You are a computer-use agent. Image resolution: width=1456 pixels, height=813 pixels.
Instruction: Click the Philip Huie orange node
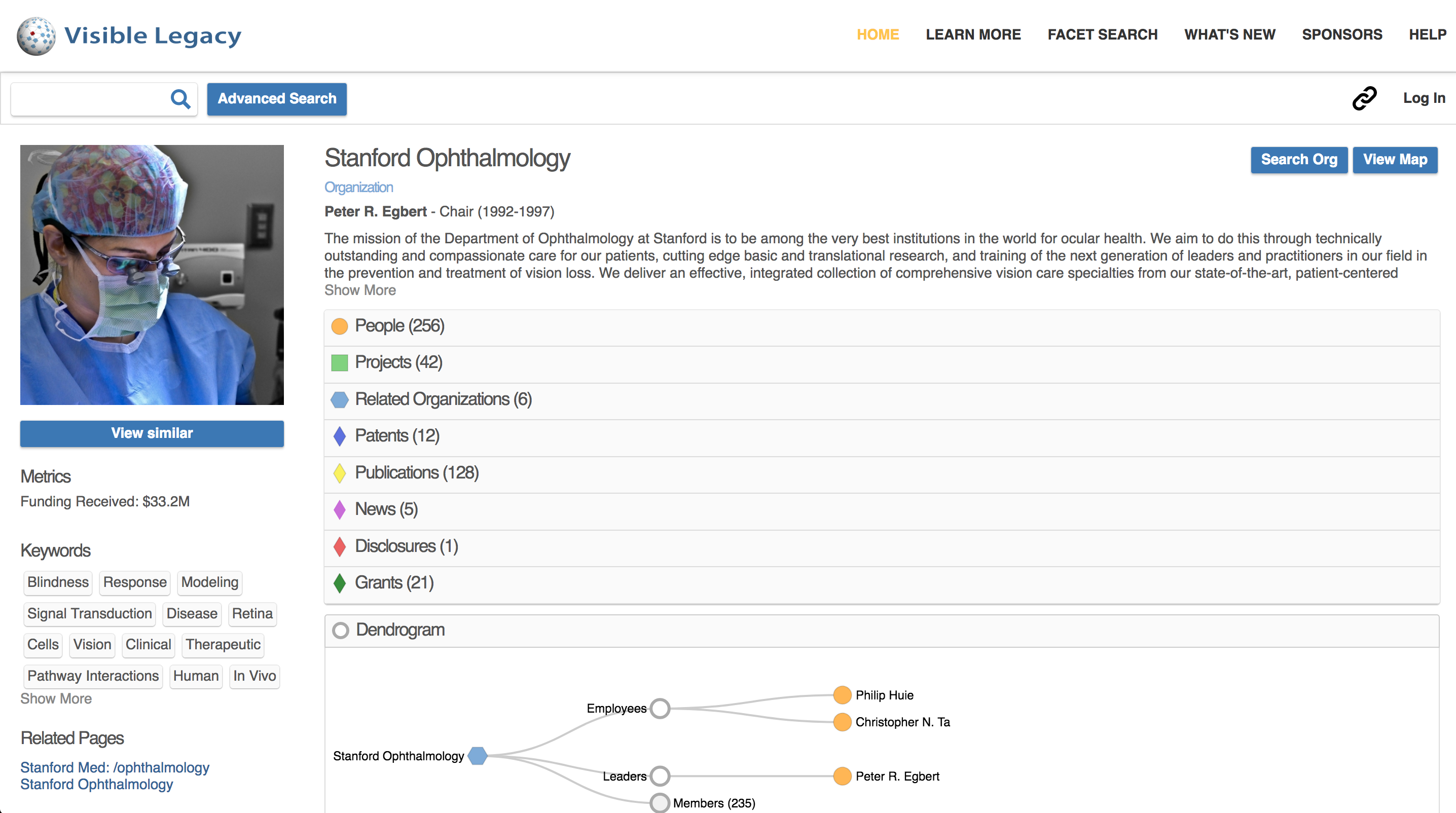click(842, 695)
